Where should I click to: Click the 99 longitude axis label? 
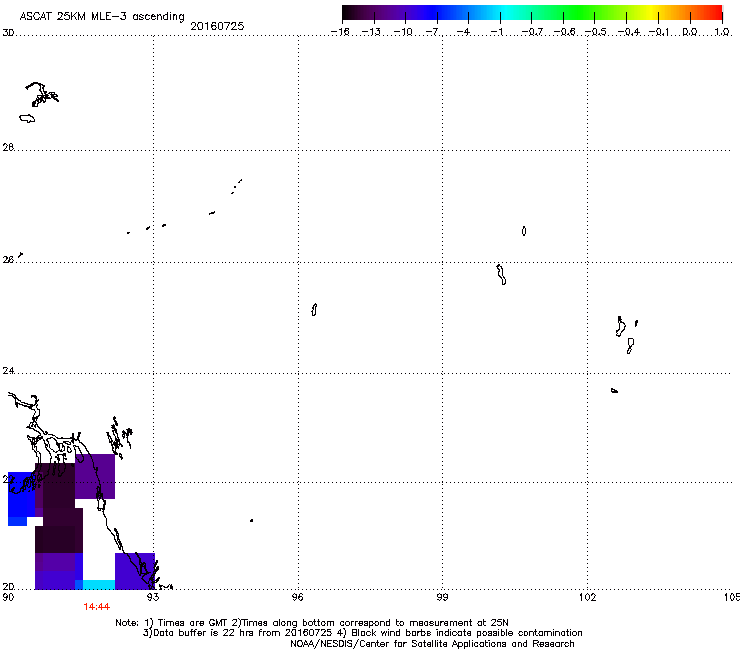pos(442,597)
